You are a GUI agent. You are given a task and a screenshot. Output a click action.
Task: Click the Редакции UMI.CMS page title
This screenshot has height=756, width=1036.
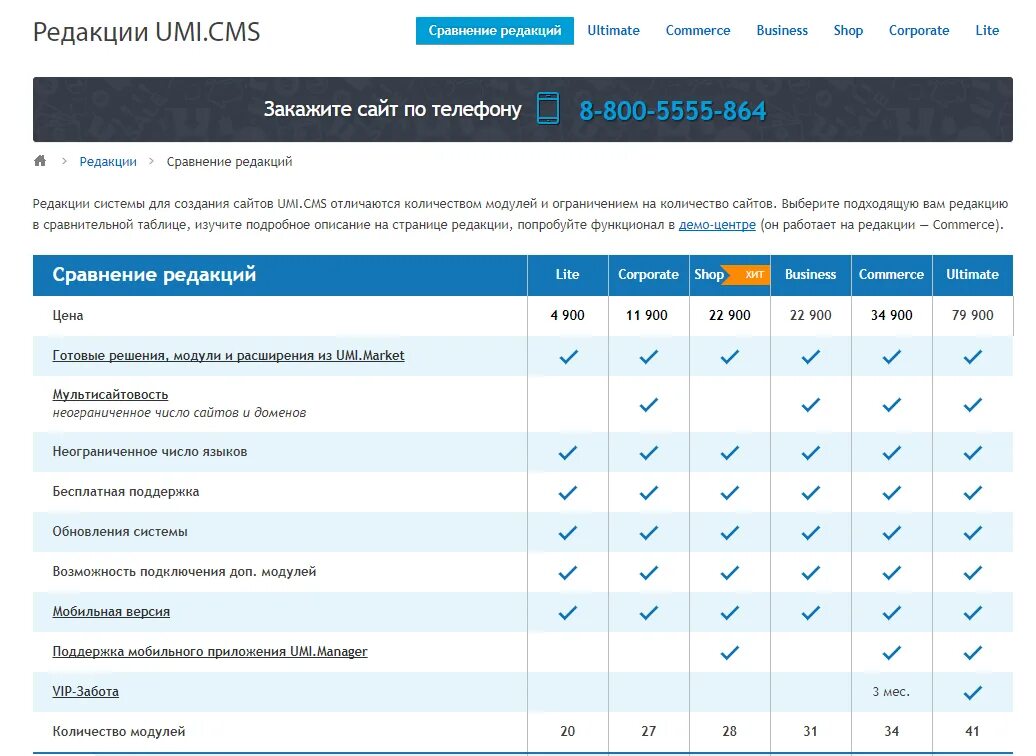[x=147, y=32]
